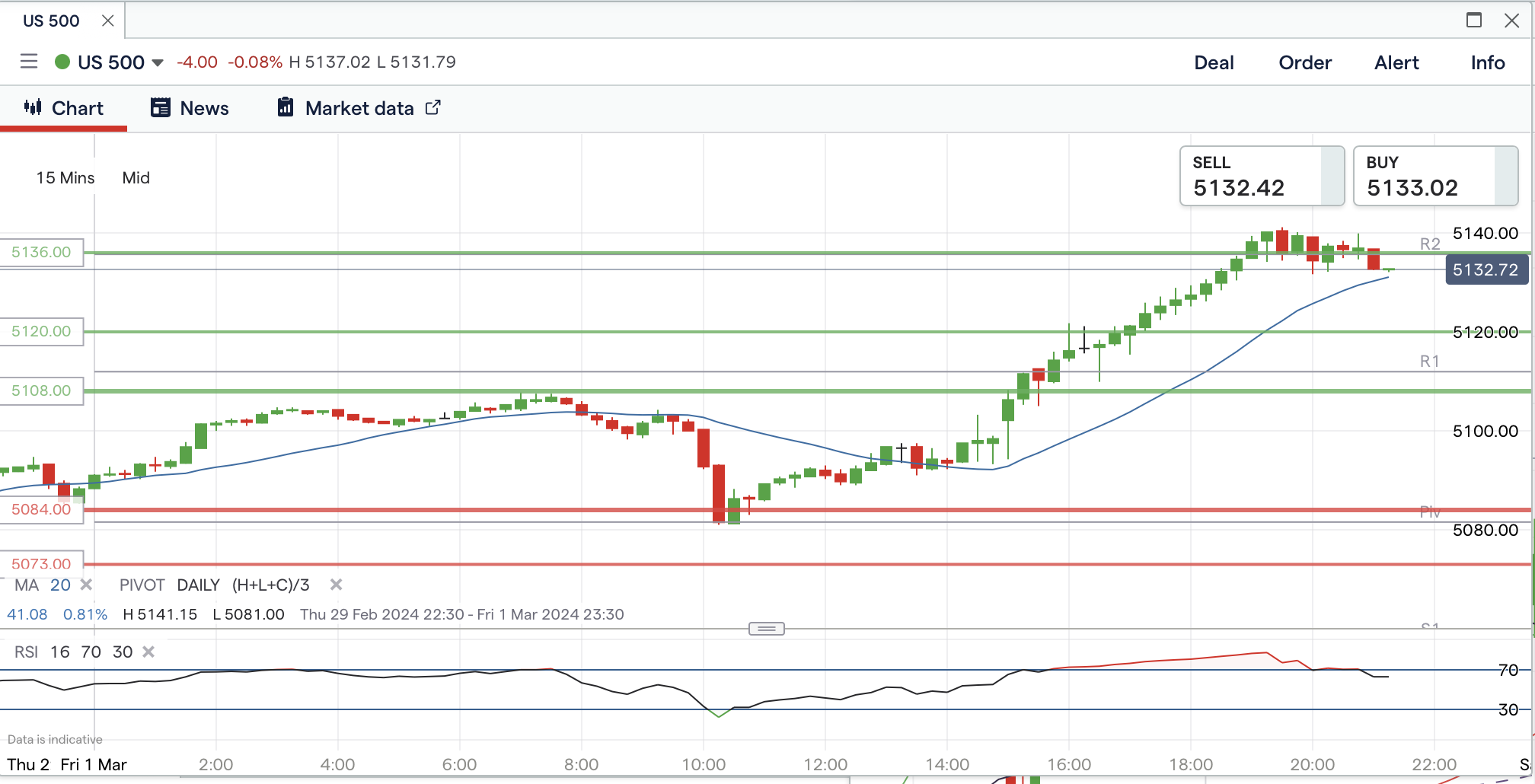Select the 5136.00 price level label

[41, 252]
